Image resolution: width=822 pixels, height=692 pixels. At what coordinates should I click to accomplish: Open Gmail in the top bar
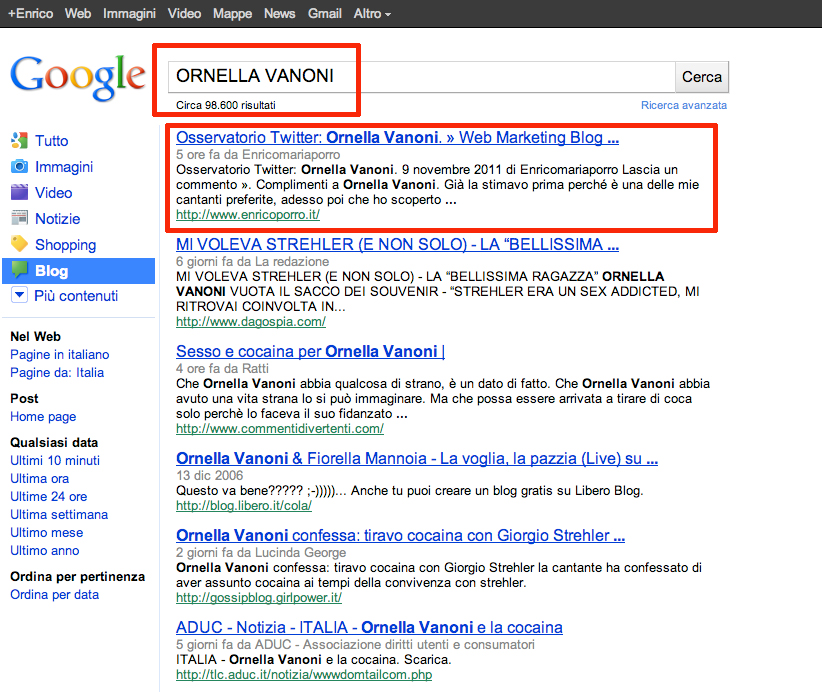(325, 14)
